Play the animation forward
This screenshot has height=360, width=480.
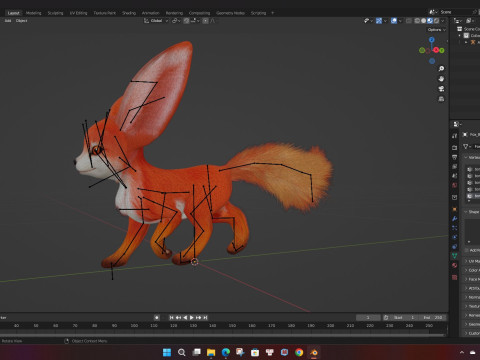click(192, 317)
